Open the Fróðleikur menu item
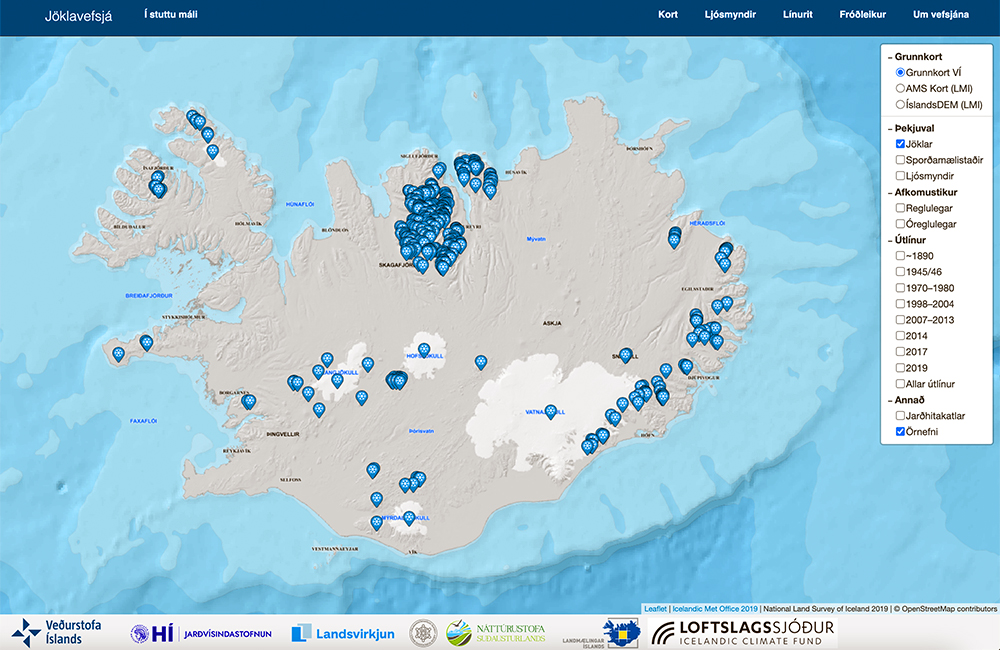This screenshot has width=1000, height=650. 862,14
